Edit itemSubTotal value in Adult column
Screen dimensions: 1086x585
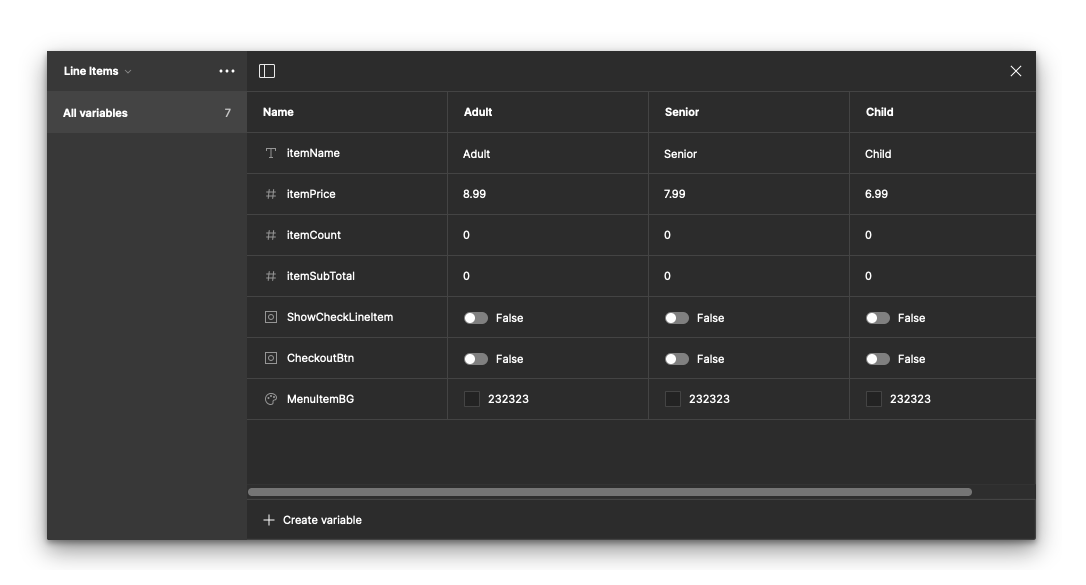(548, 276)
